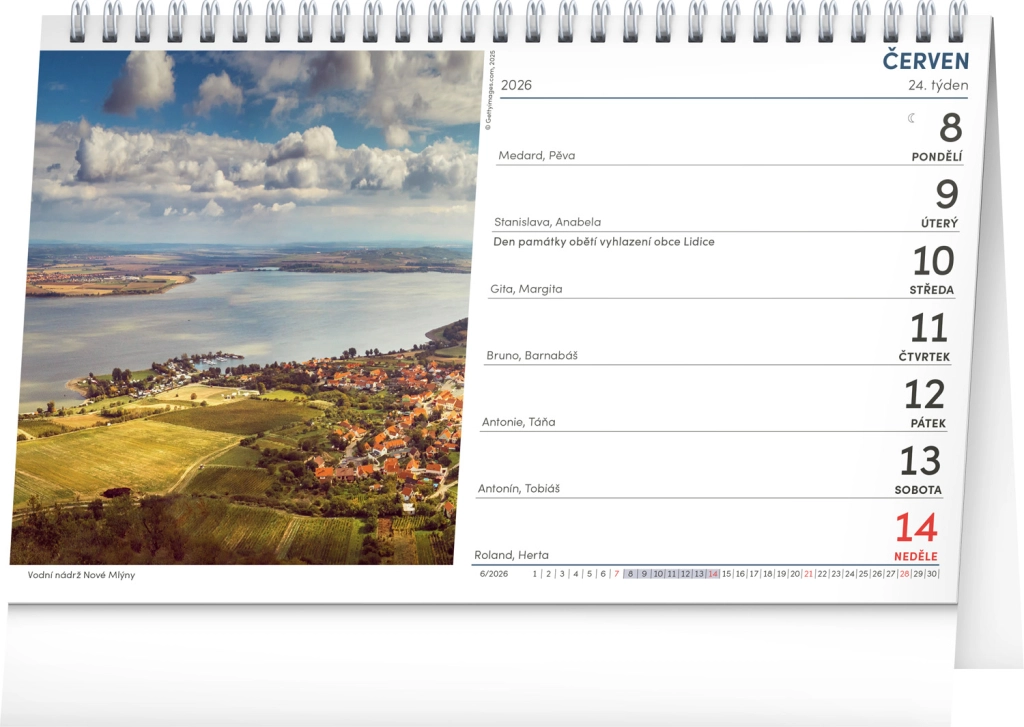
Task: Select Tuesday date number 9
Action: click(x=946, y=195)
